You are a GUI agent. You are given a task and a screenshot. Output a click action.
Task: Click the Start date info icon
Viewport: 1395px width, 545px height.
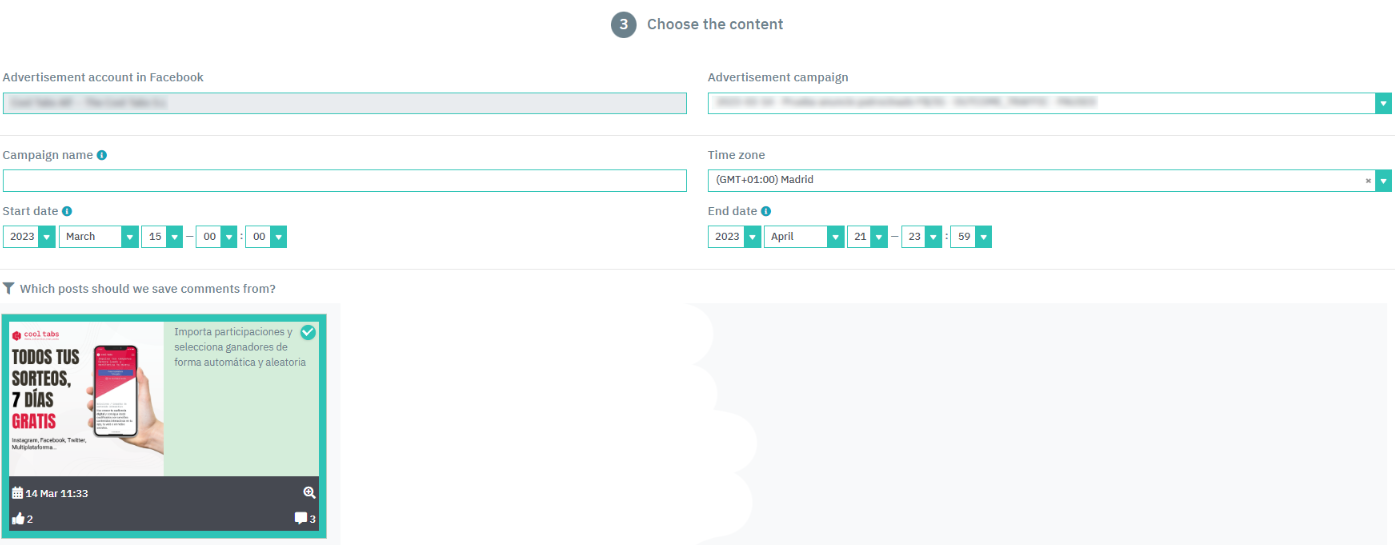click(67, 212)
